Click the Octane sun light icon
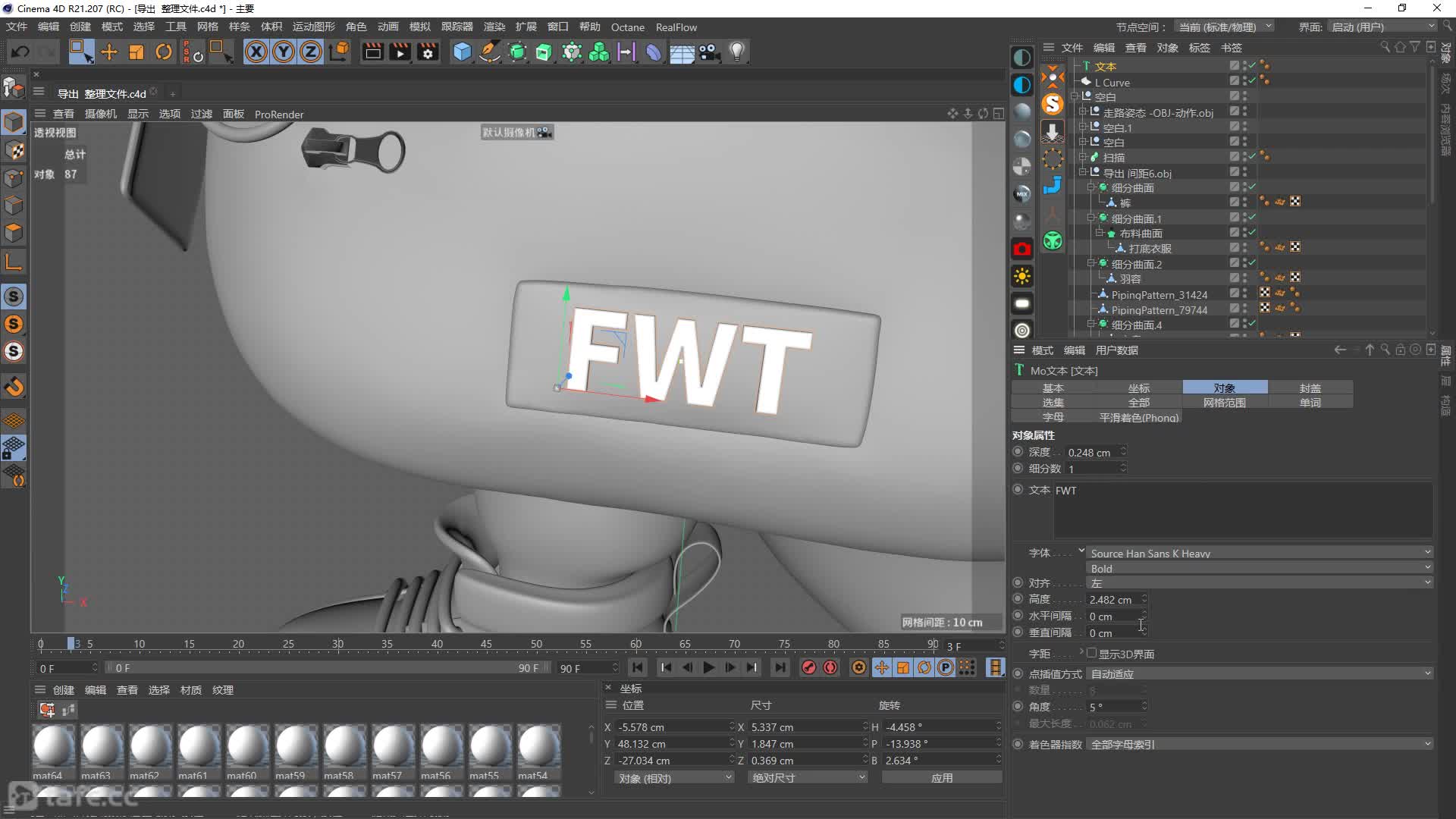 [1022, 276]
